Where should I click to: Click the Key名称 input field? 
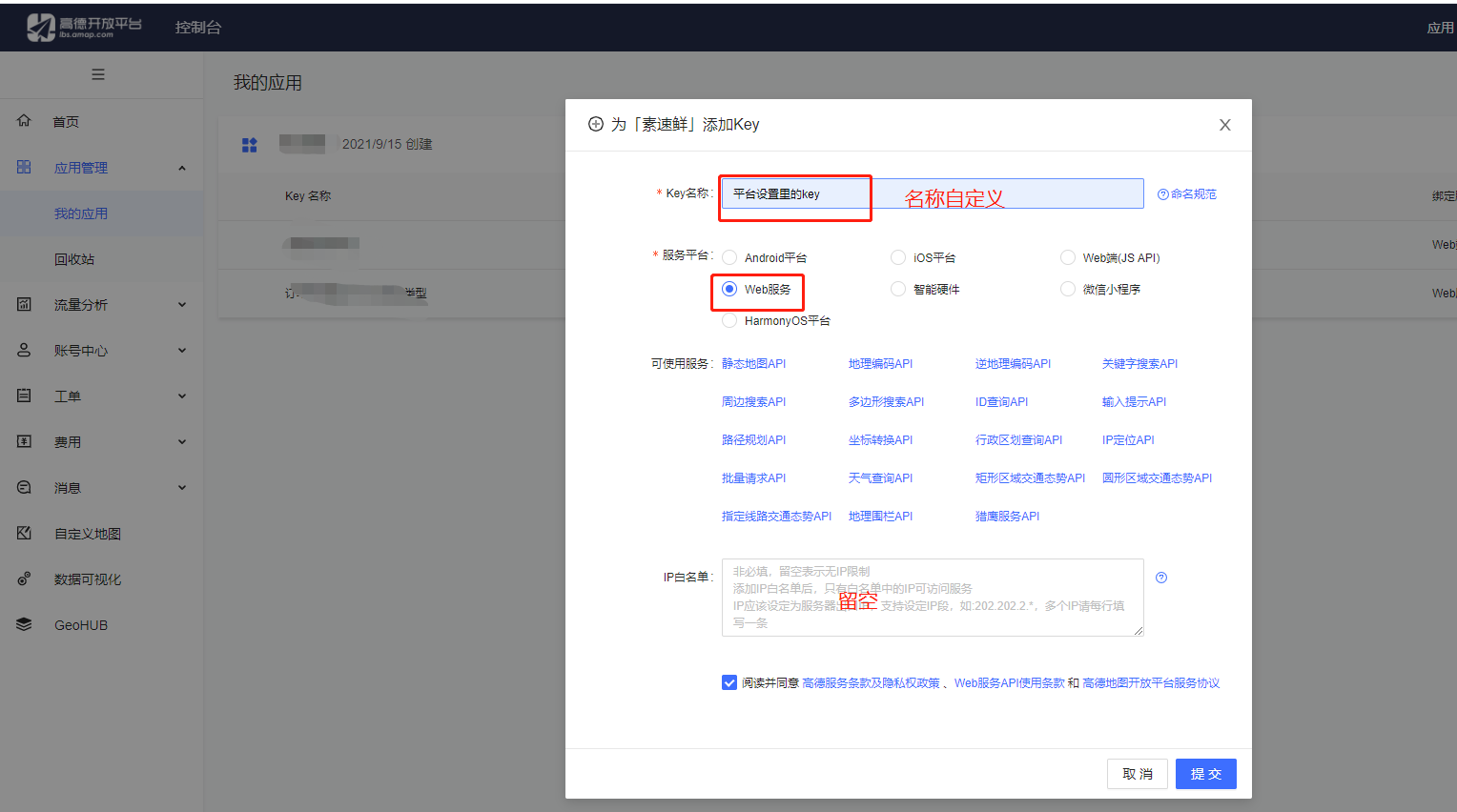933,193
